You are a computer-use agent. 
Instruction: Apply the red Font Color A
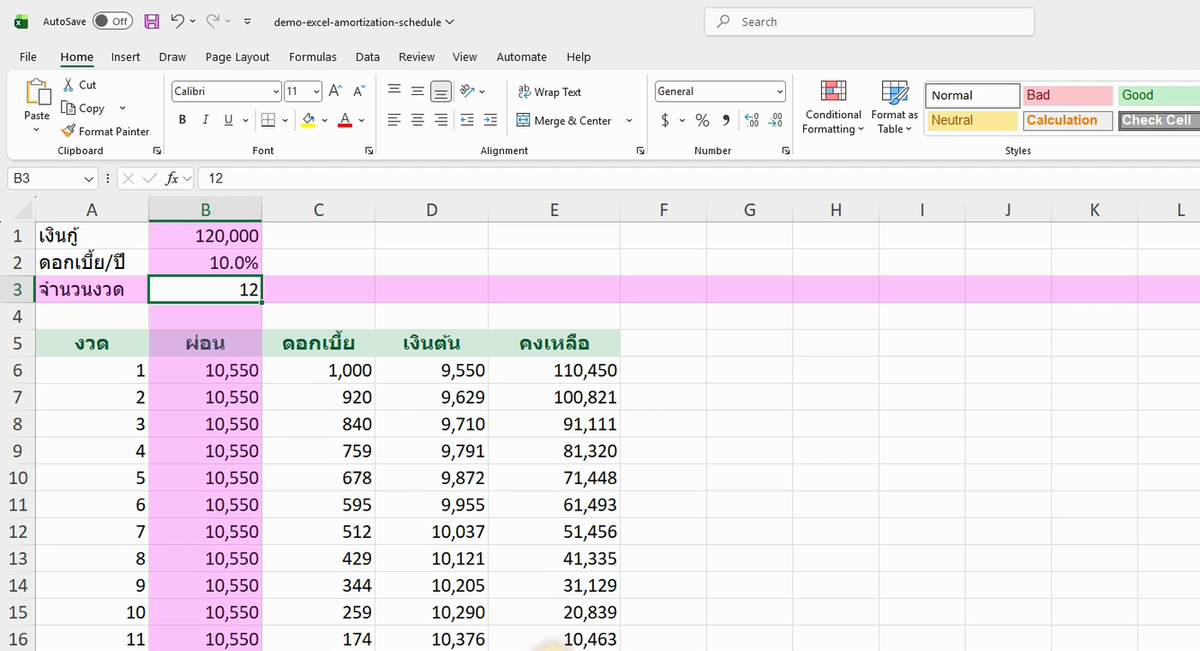[x=345, y=120]
